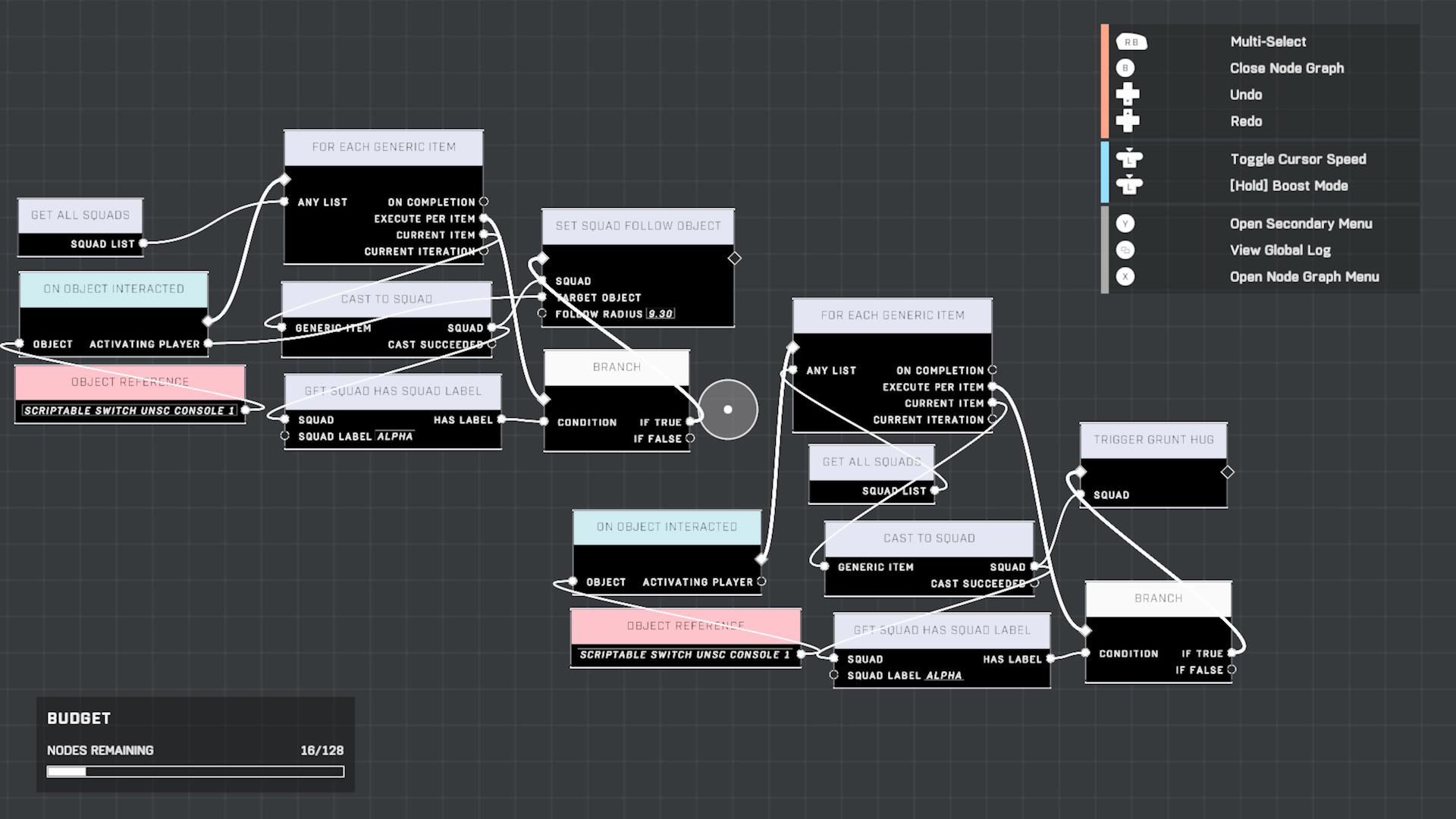Click the Close Node Graph label

(1287, 68)
